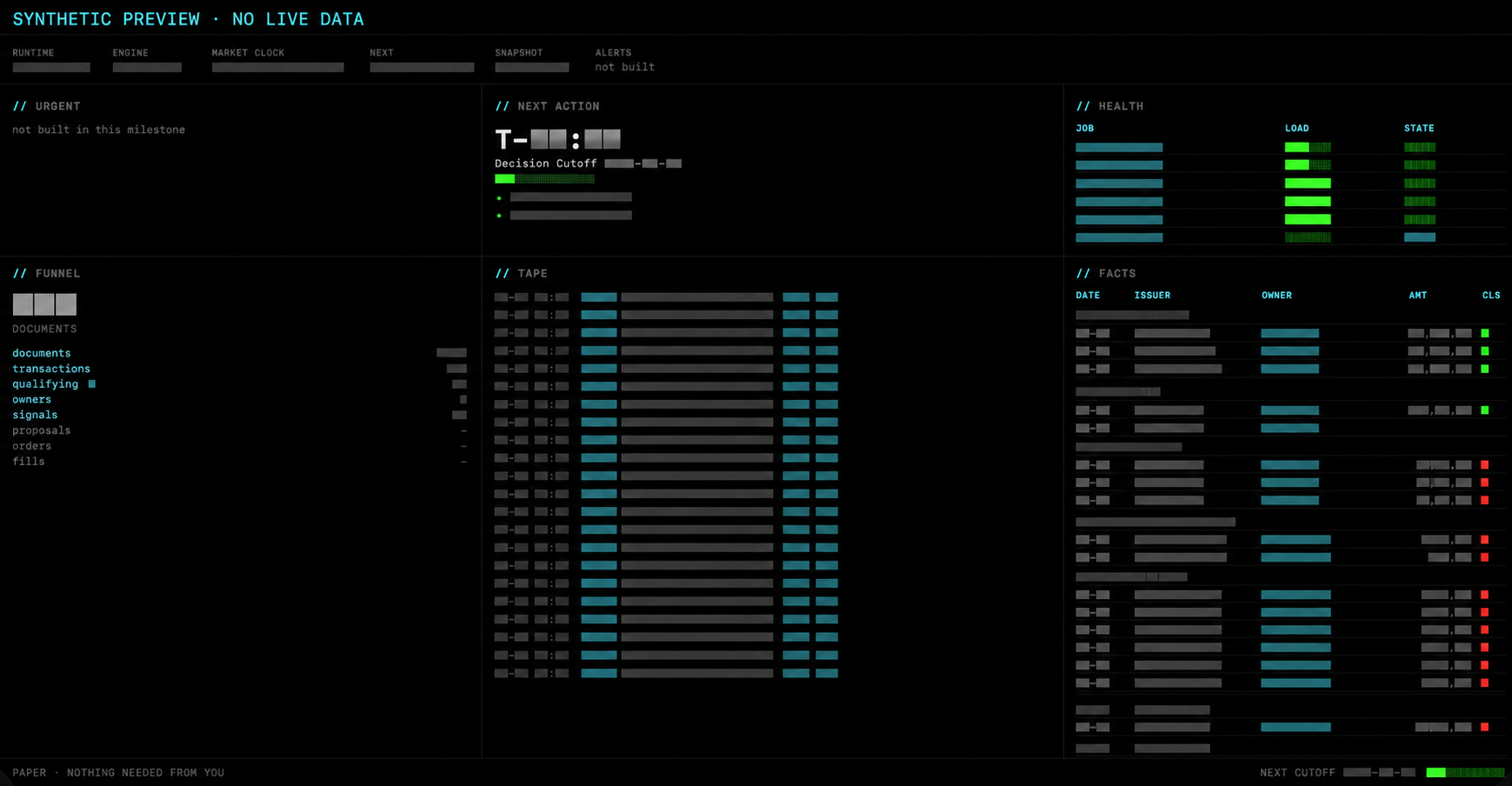Image resolution: width=1512 pixels, height=786 pixels.
Task: Select the proposals funnel row
Action: (239, 430)
